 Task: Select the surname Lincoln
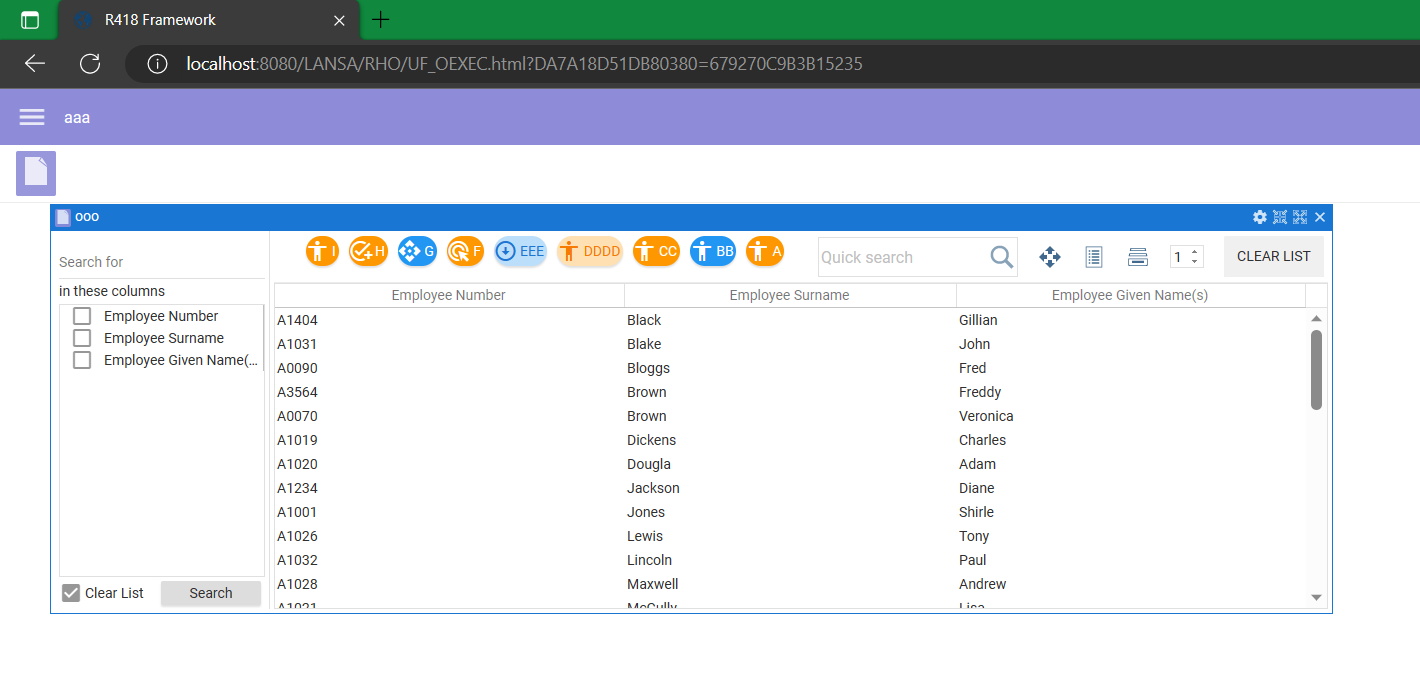click(649, 560)
